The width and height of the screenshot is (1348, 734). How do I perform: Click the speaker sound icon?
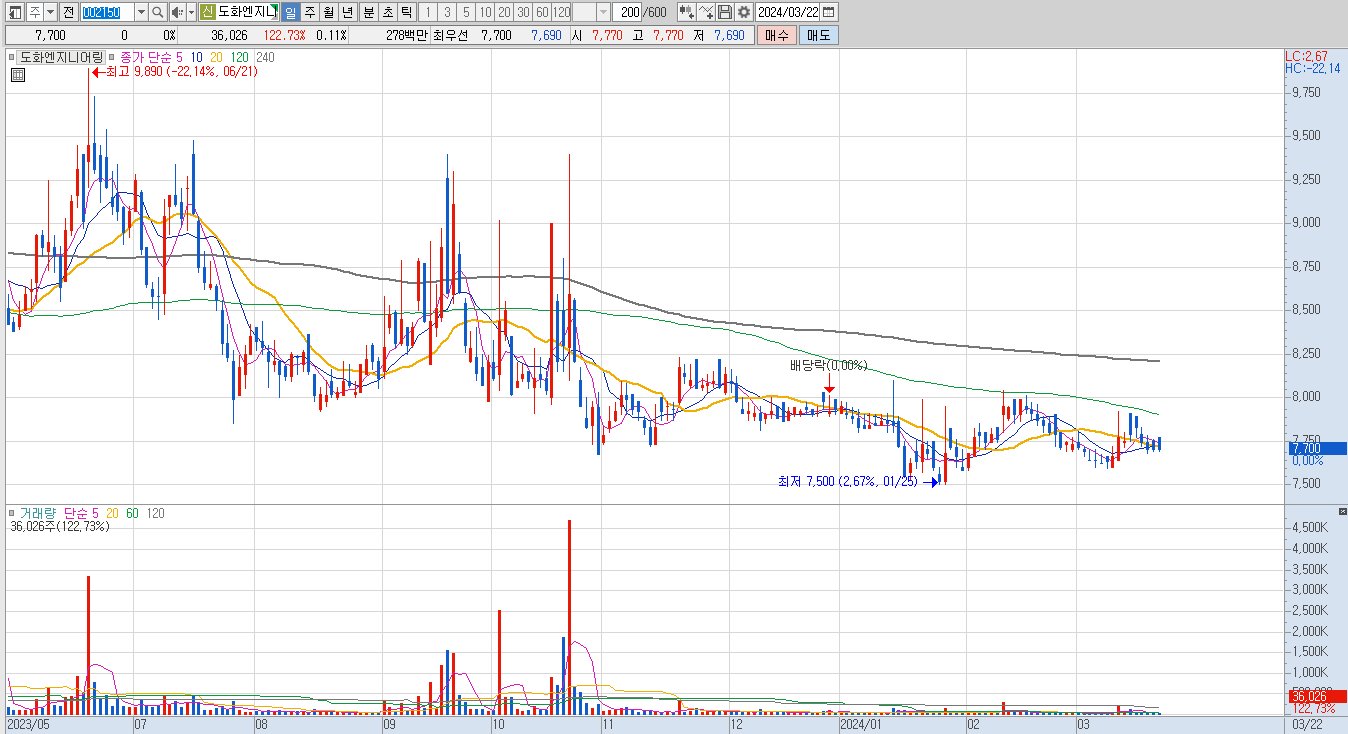(177, 12)
